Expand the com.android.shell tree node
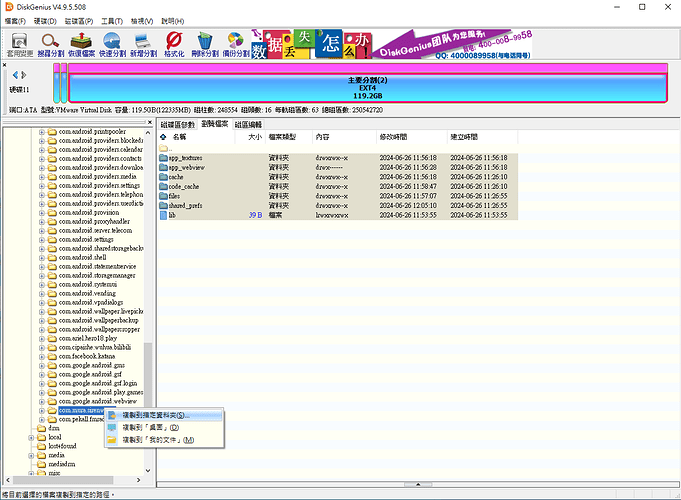This screenshot has height=500, width=681. coord(42,258)
